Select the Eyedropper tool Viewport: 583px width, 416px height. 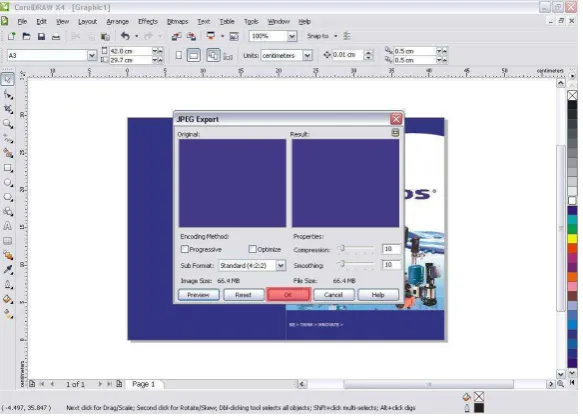click(x=8, y=270)
